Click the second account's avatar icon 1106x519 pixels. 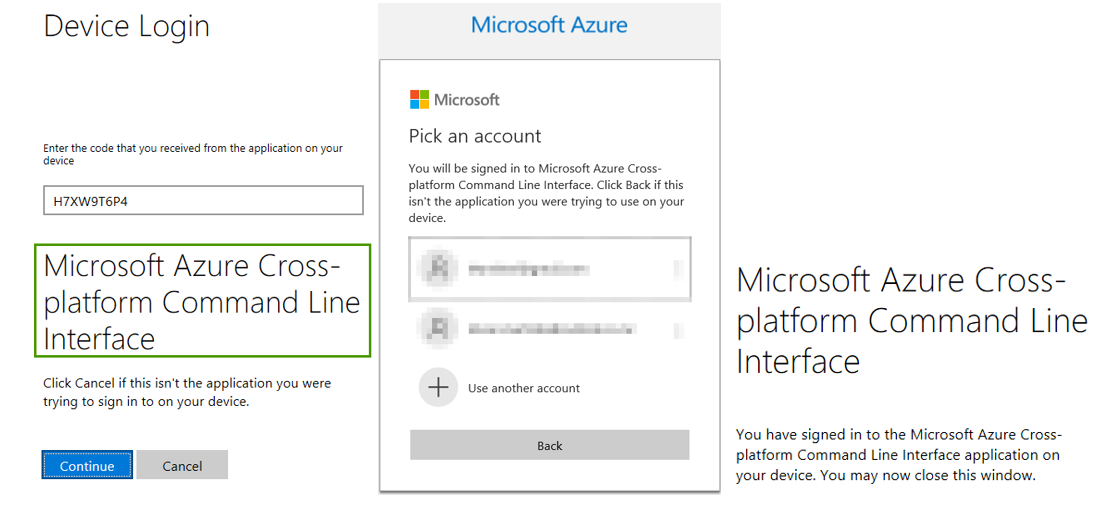(438, 327)
